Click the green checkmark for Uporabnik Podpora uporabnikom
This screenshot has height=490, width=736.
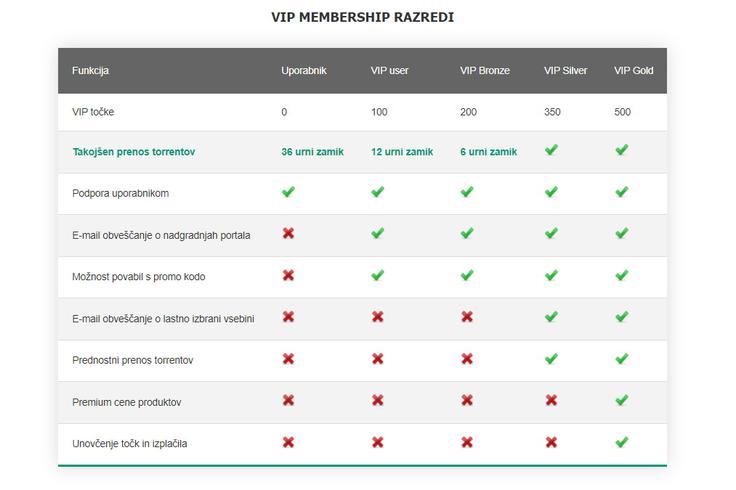pyautogui.click(x=288, y=192)
